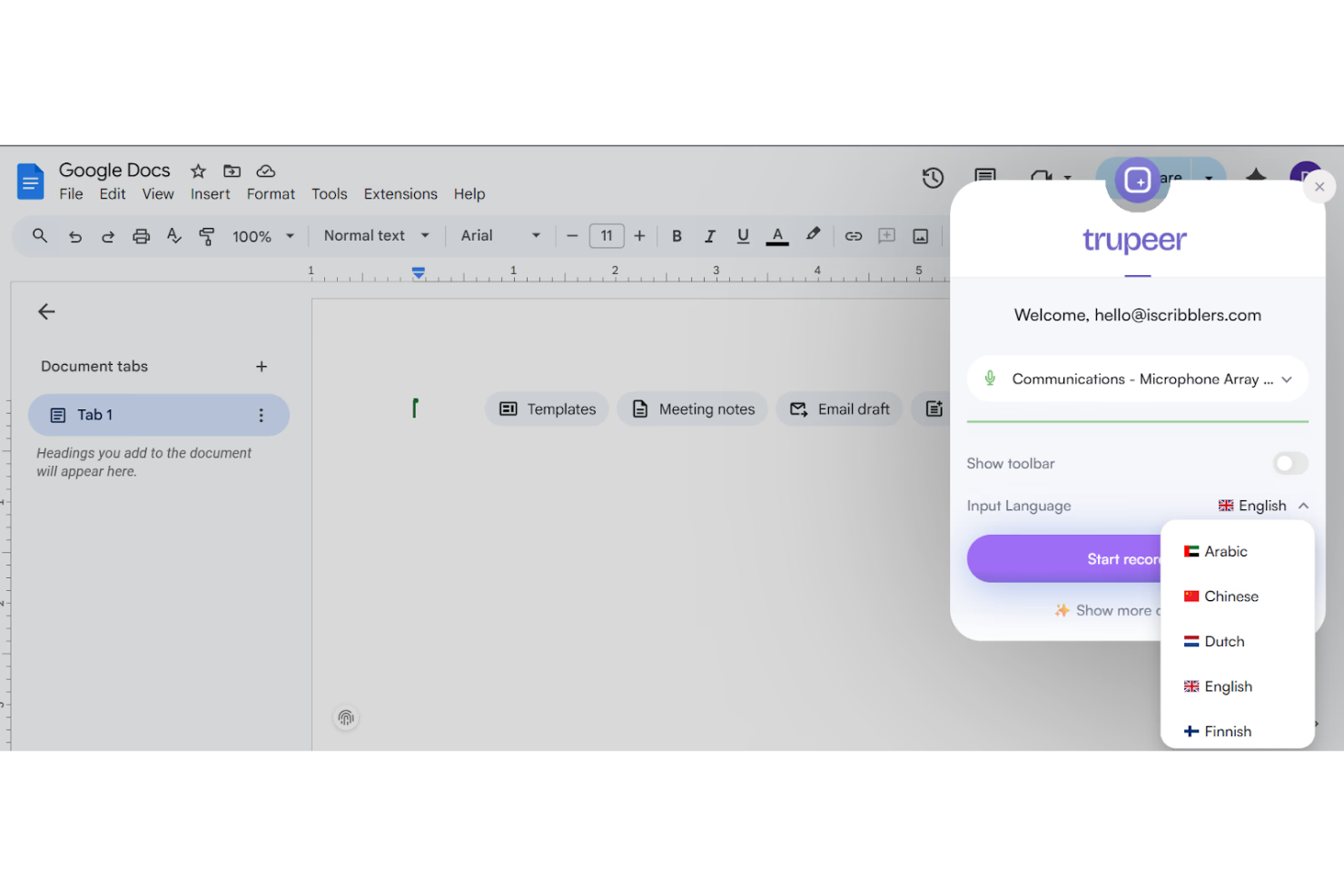Insert a link using the link icon
The height and width of the screenshot is (896, 1344).
pos(853,235)
